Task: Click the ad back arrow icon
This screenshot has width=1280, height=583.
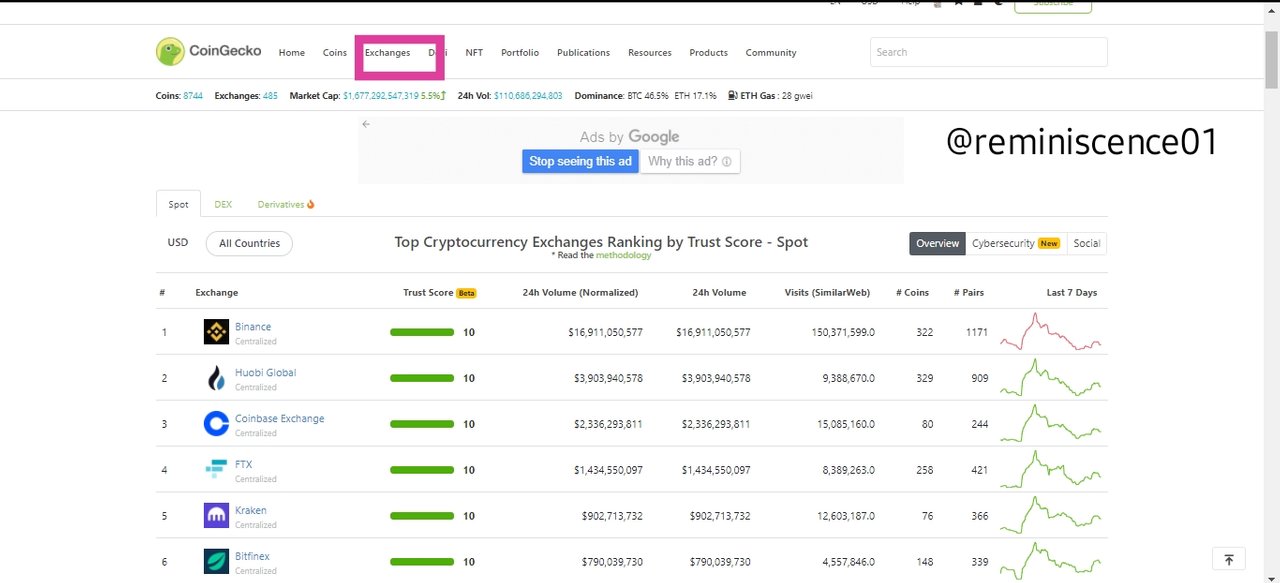Action: pos(366,124)
